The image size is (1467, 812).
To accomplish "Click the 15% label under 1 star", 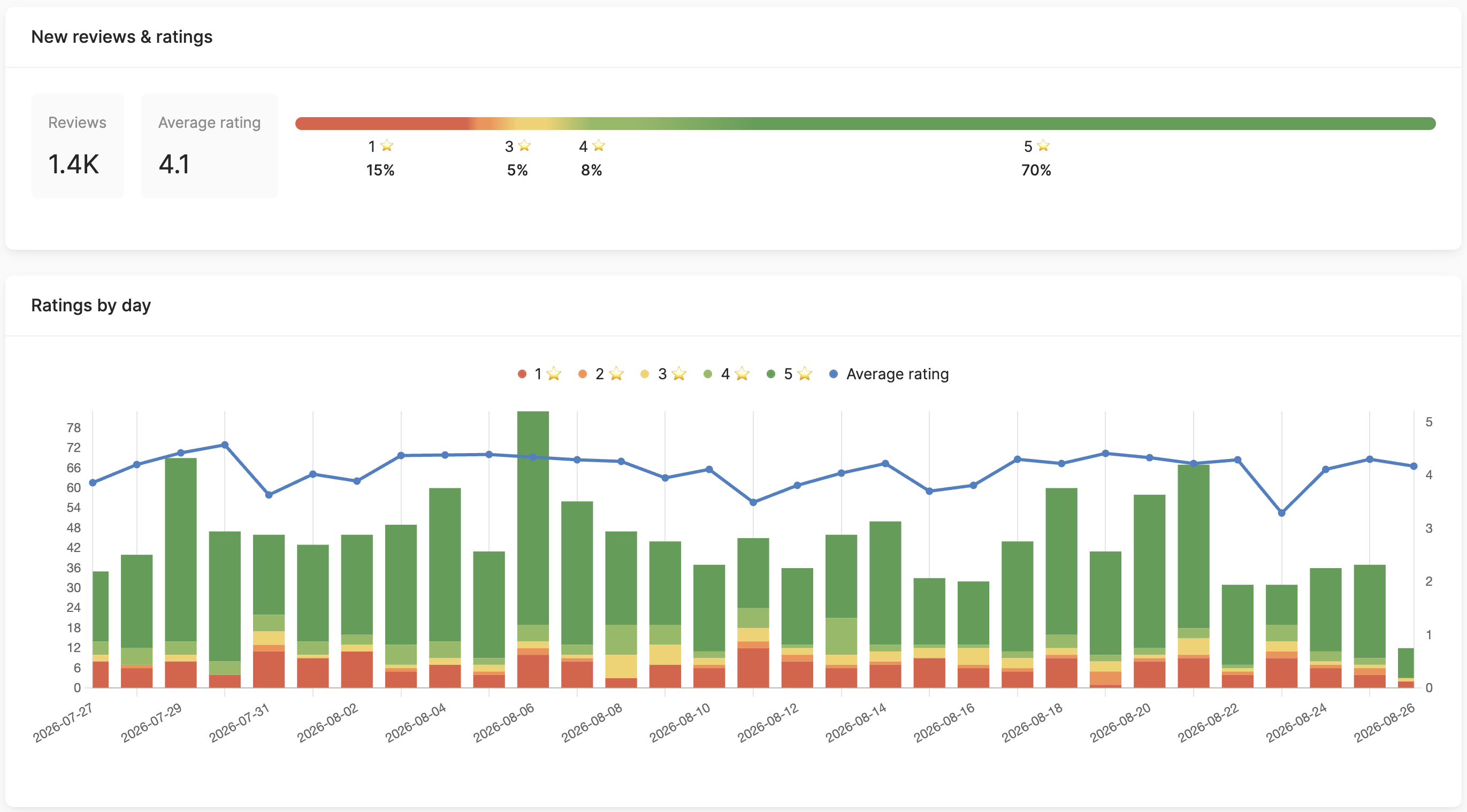I will point(380,170).
